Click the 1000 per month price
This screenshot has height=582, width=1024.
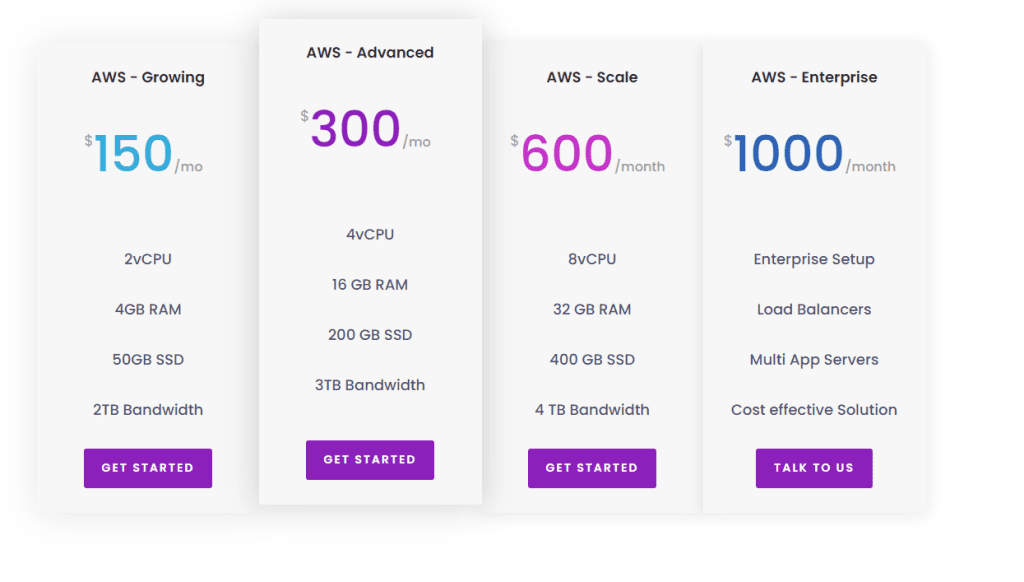[x=788, y=154]
